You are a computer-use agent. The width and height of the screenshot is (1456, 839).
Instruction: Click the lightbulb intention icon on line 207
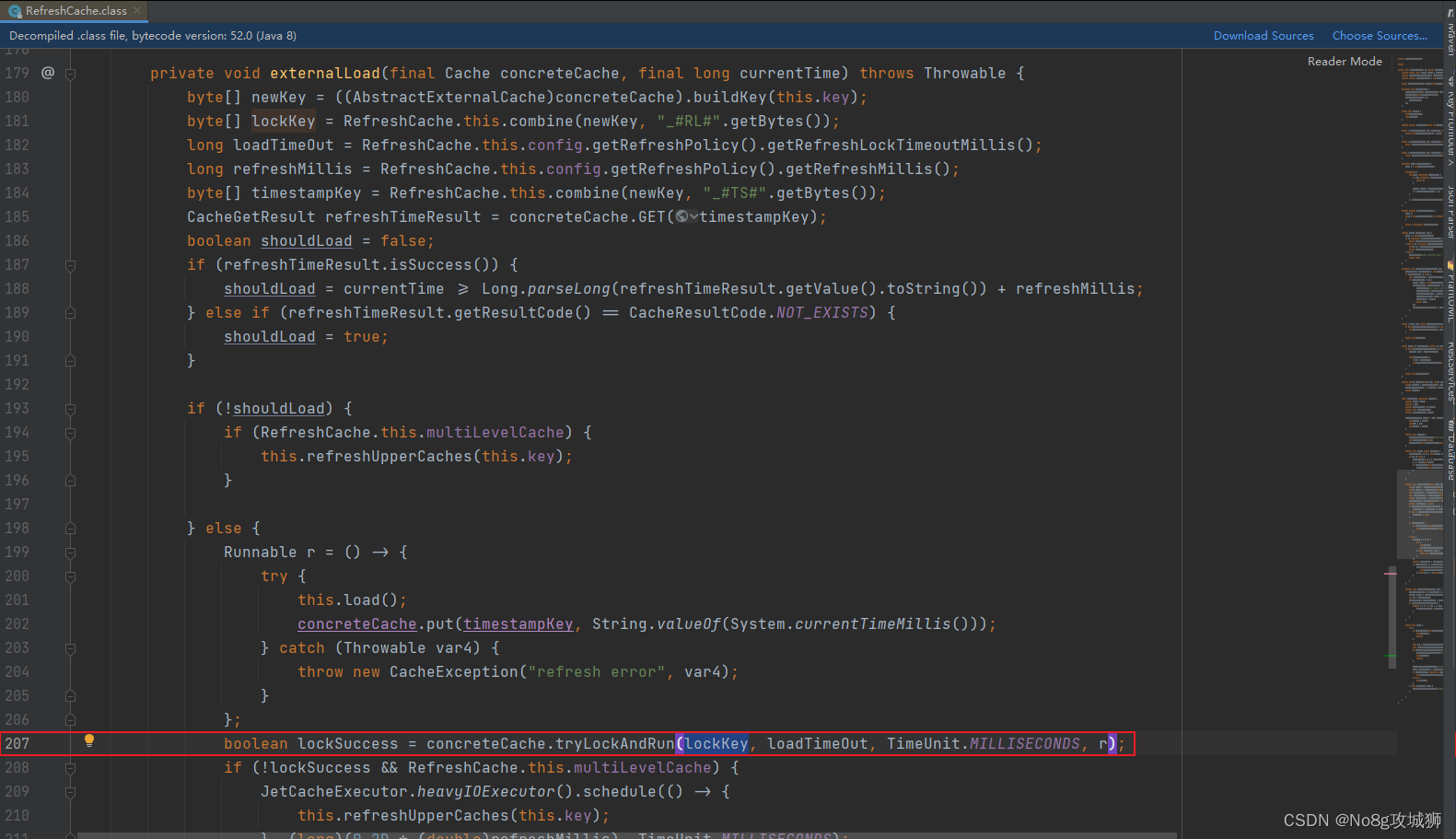point(89,740)
